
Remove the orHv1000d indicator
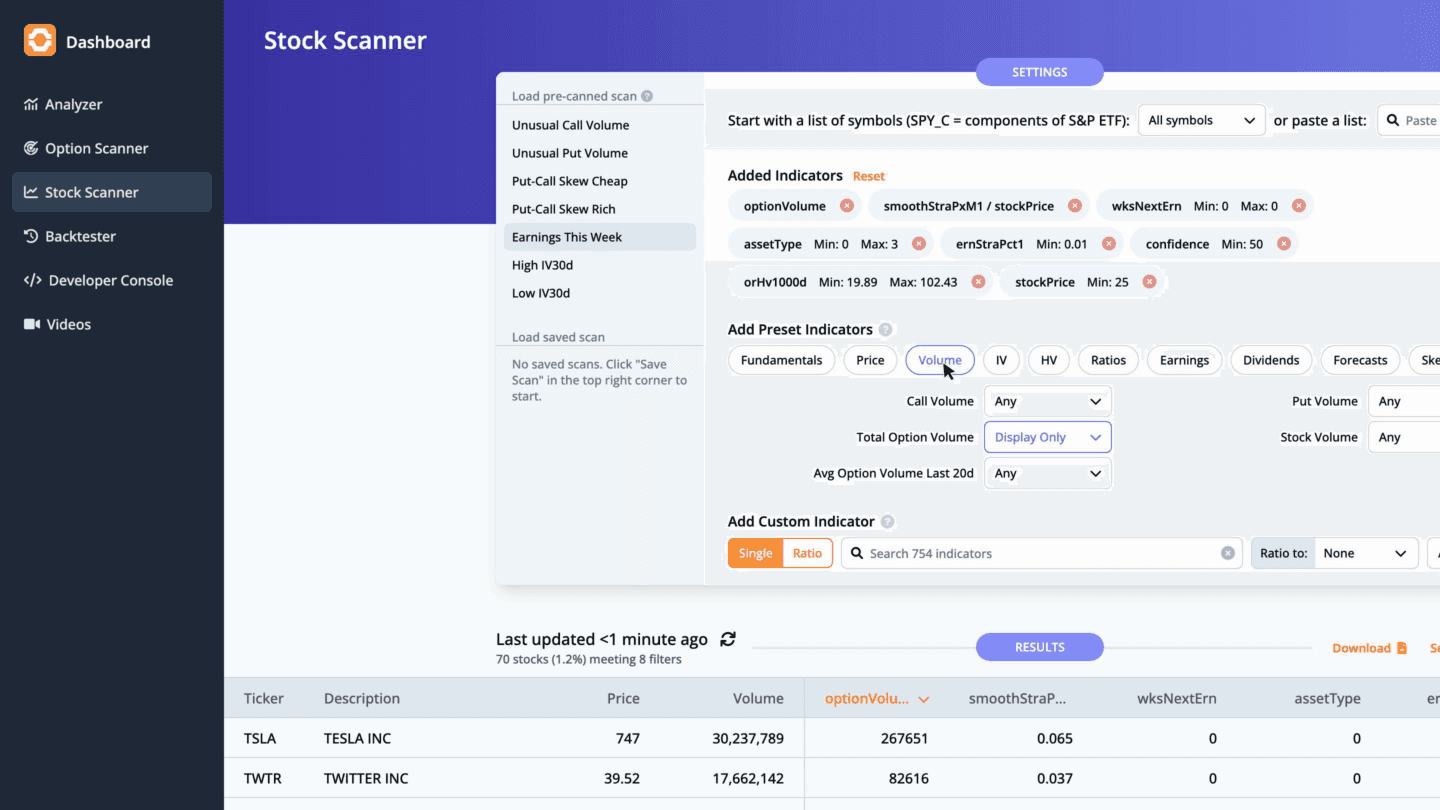(978, 282)
